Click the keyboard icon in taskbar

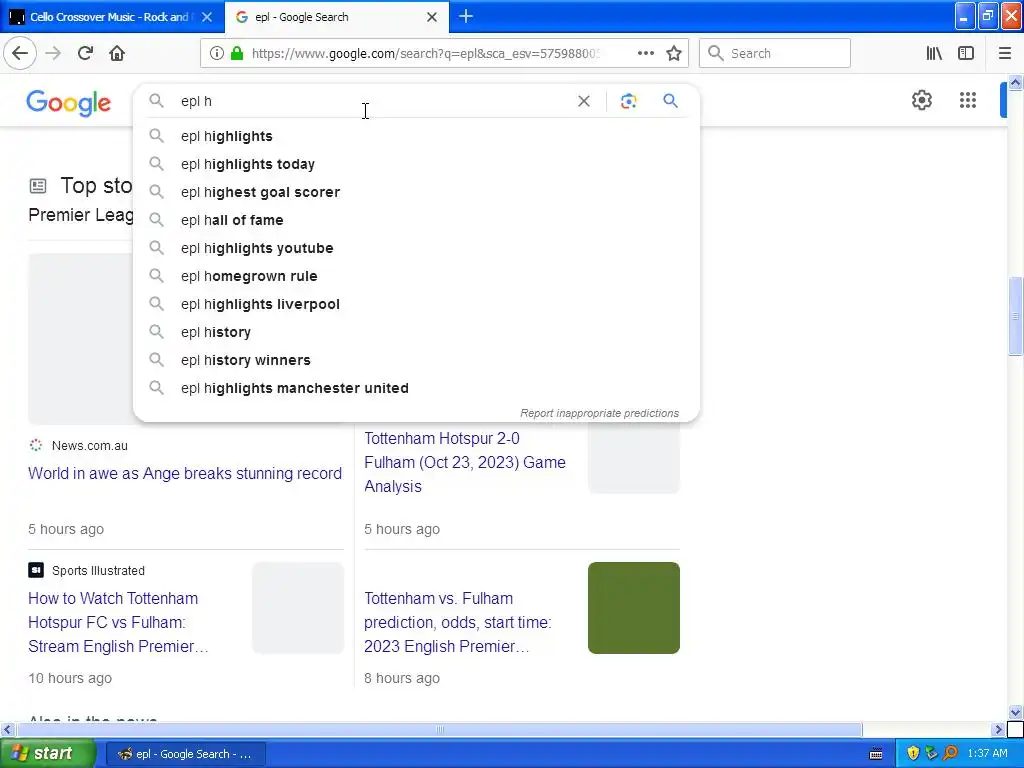[x=876, y=754]
